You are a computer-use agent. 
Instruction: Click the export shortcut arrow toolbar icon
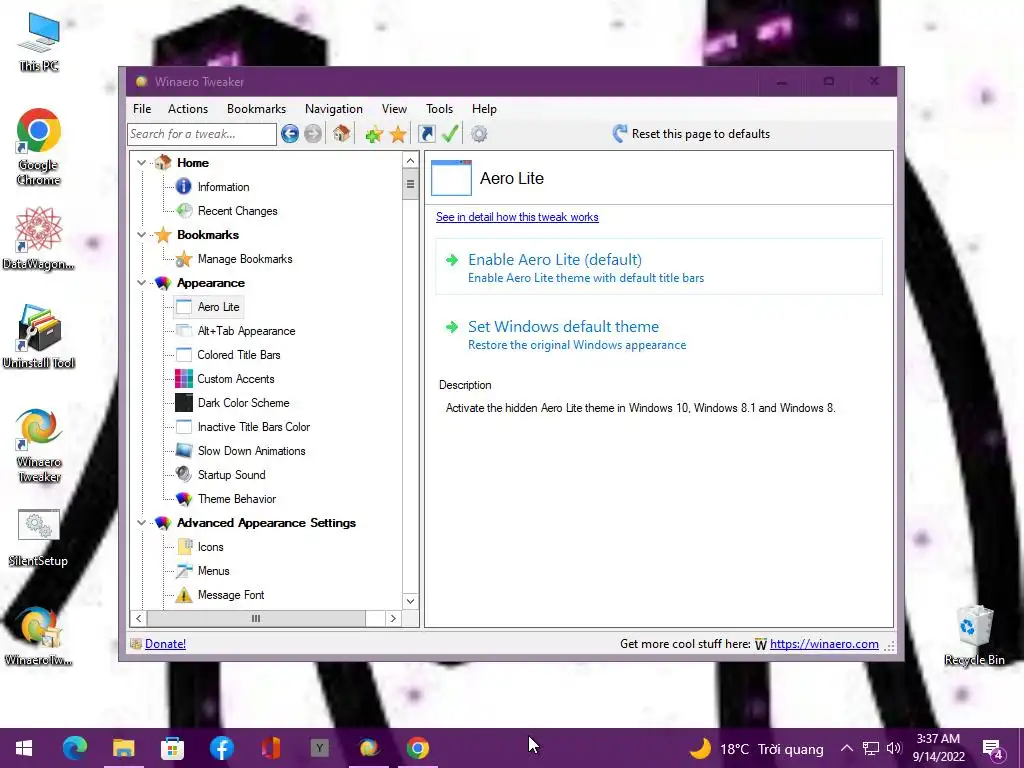click(426, 134)
